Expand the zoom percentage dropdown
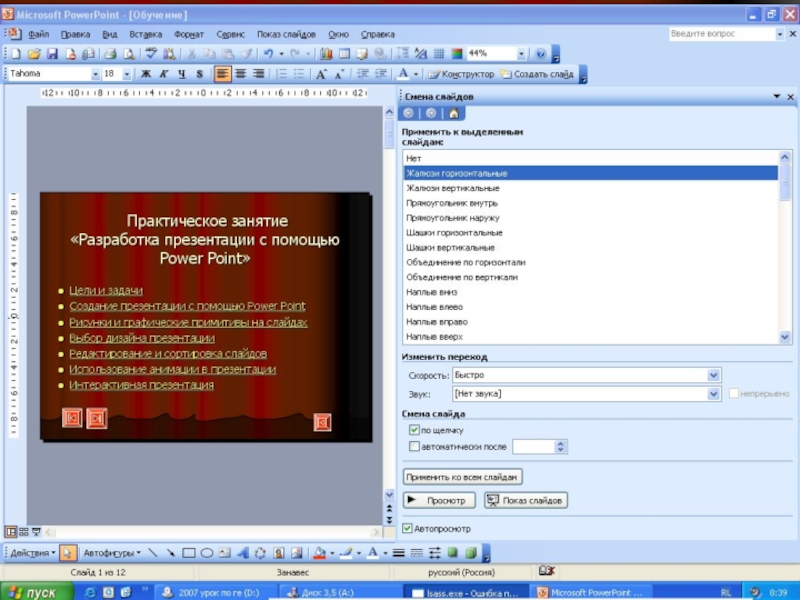The width and height of the screenshot is (800, 600). (x=521, y=54)
